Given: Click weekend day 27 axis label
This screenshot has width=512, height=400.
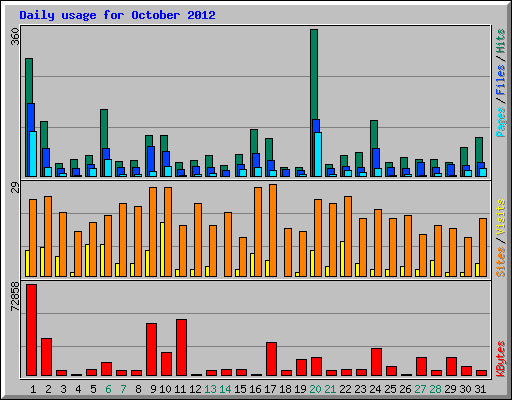Looking at the screenshot, I should click(x=420, y=389).
